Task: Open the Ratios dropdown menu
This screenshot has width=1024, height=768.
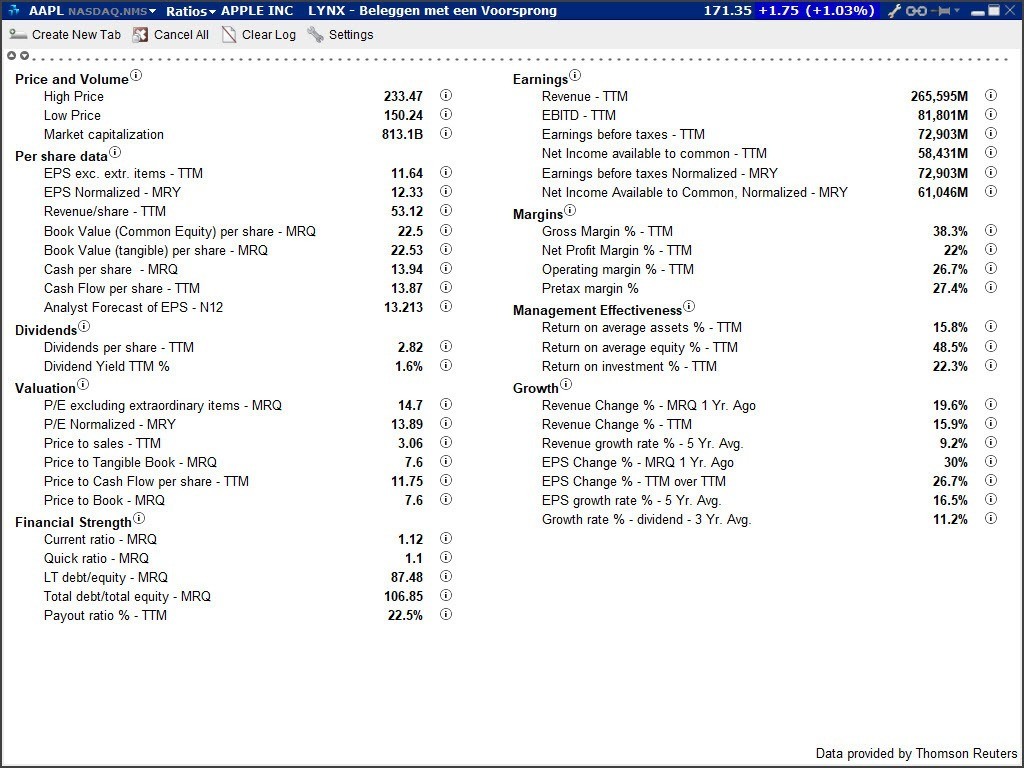Action: [x=190, y=11]
